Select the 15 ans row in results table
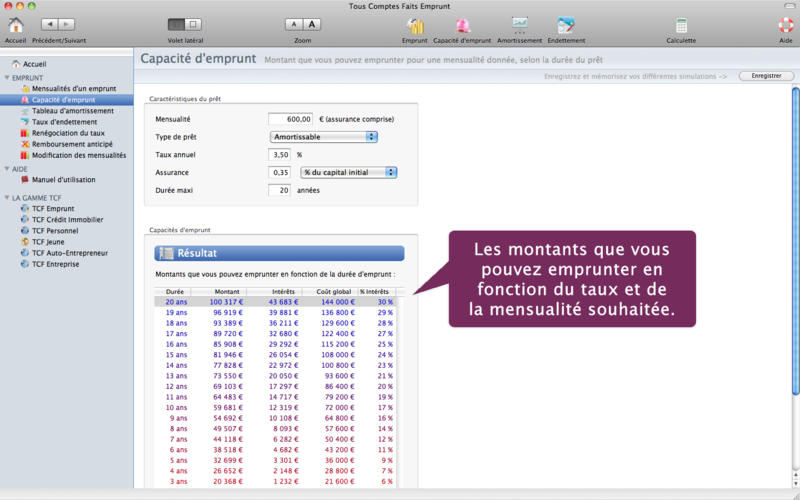 pyautogui.click(x=275, y=355)
